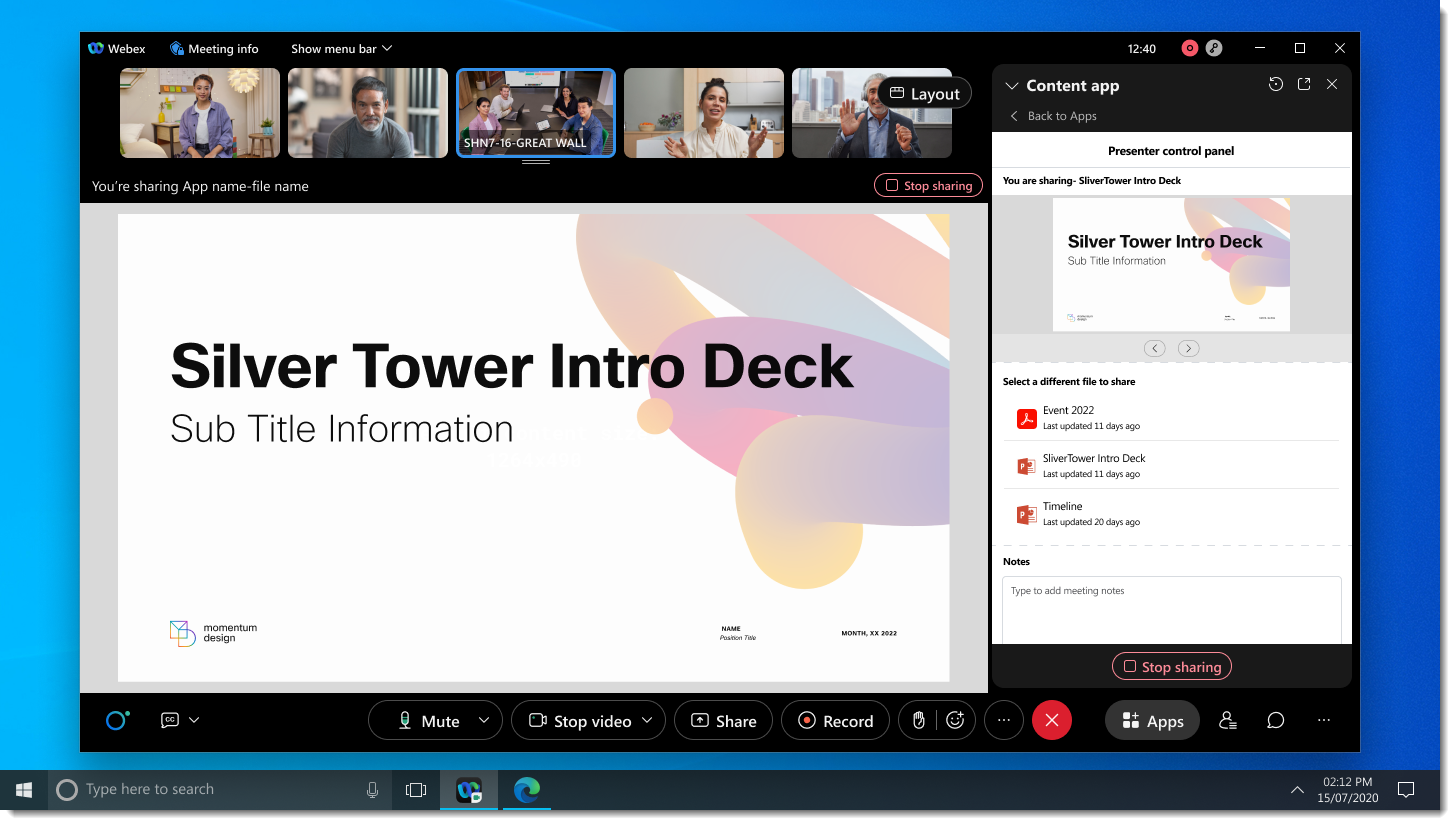Image resolution: width=1455 pixels, height=825 pixels.
Task: Click the taskbar clock showing 02:12 PM
Action: 1349,789
